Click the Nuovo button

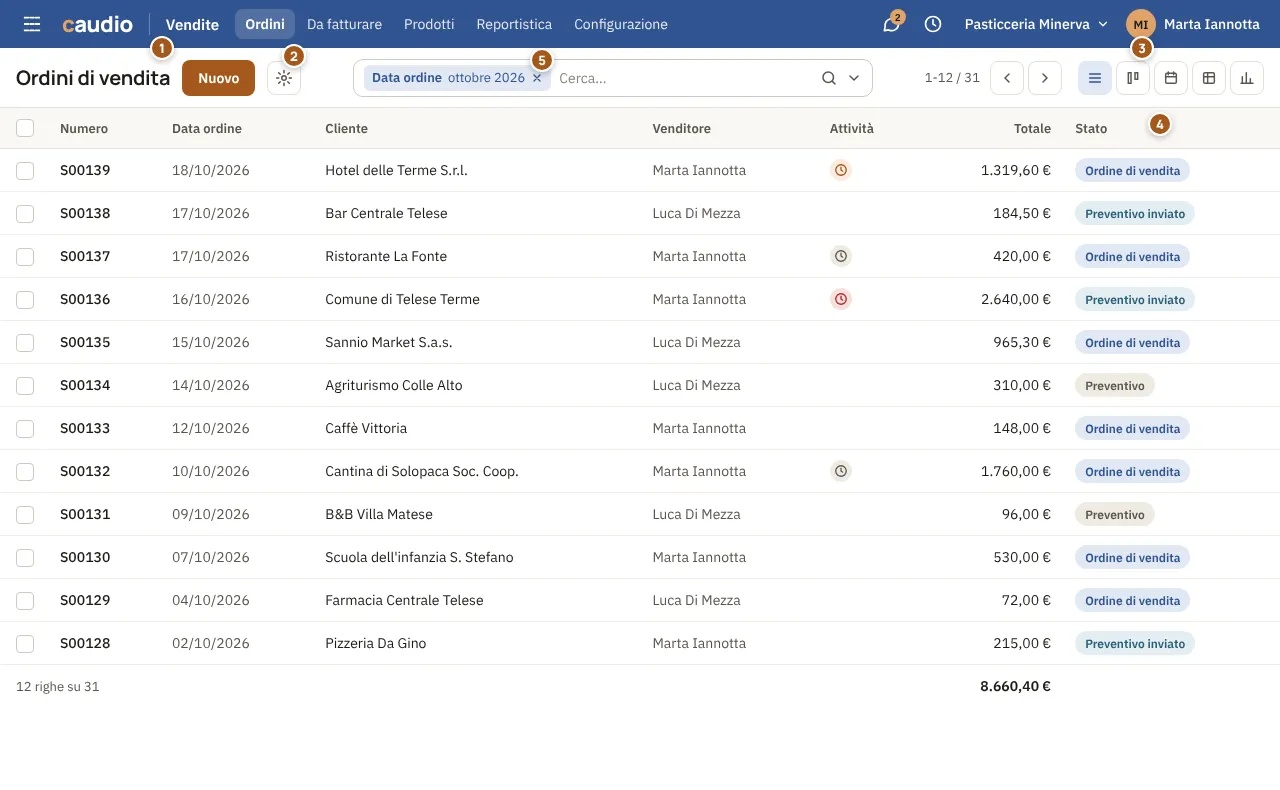(x=219, y=78)
